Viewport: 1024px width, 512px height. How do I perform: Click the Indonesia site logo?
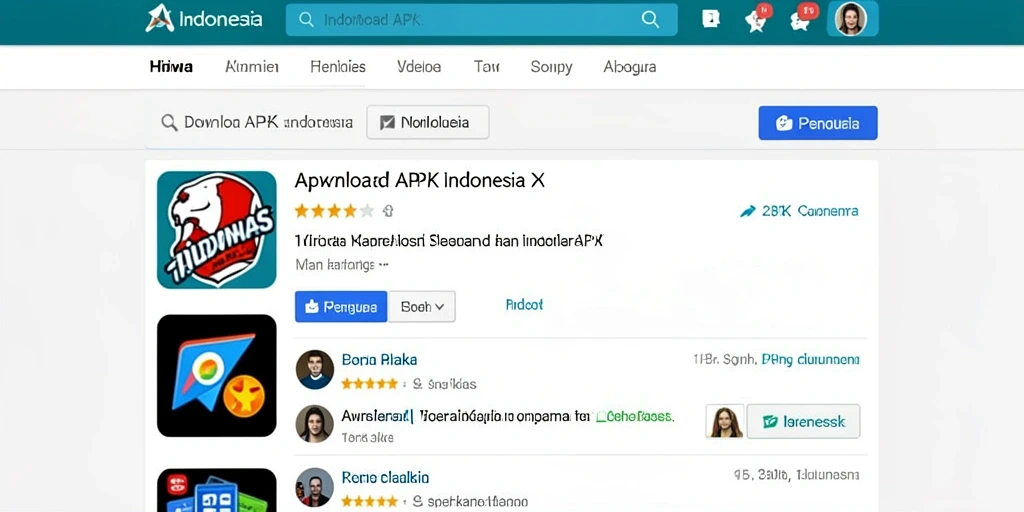204,18
